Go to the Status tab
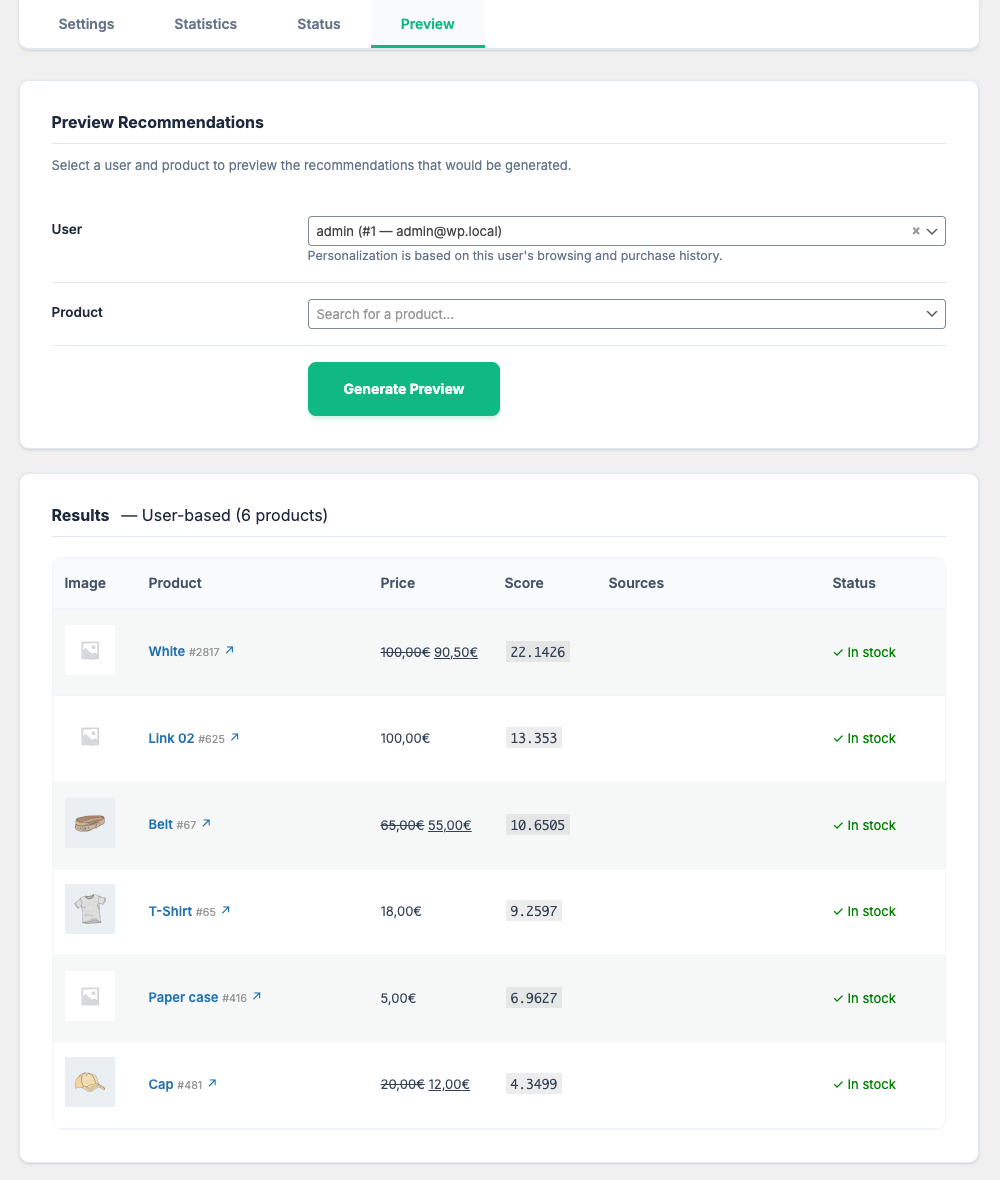The image size is (1000, 1180). coord(318,24)
